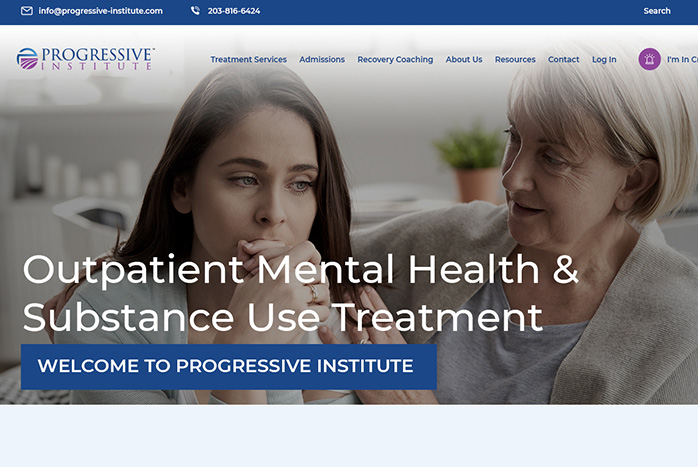
Task: Click the purple siren crisis icon
Action: coord(649,59)
